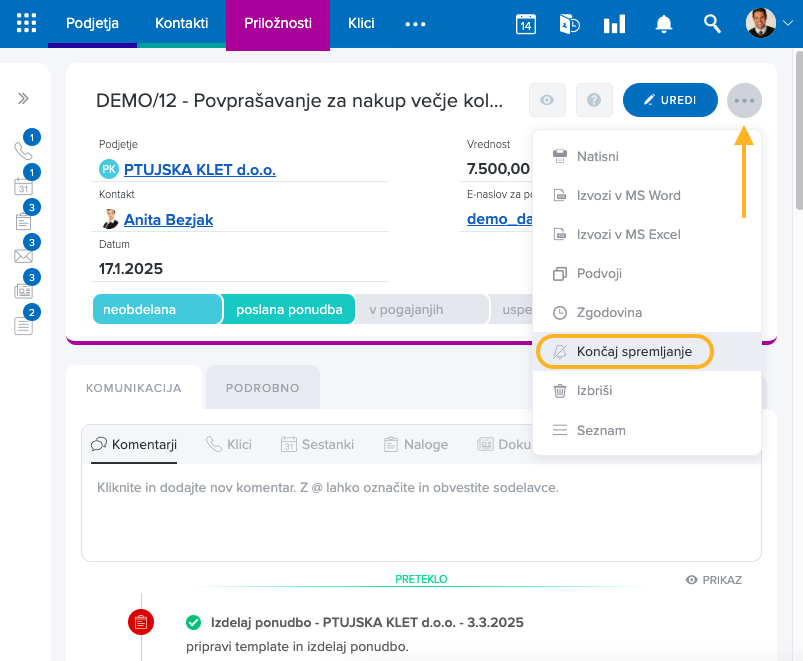
Task: Open the notifications bell
Action: (663, 24)
